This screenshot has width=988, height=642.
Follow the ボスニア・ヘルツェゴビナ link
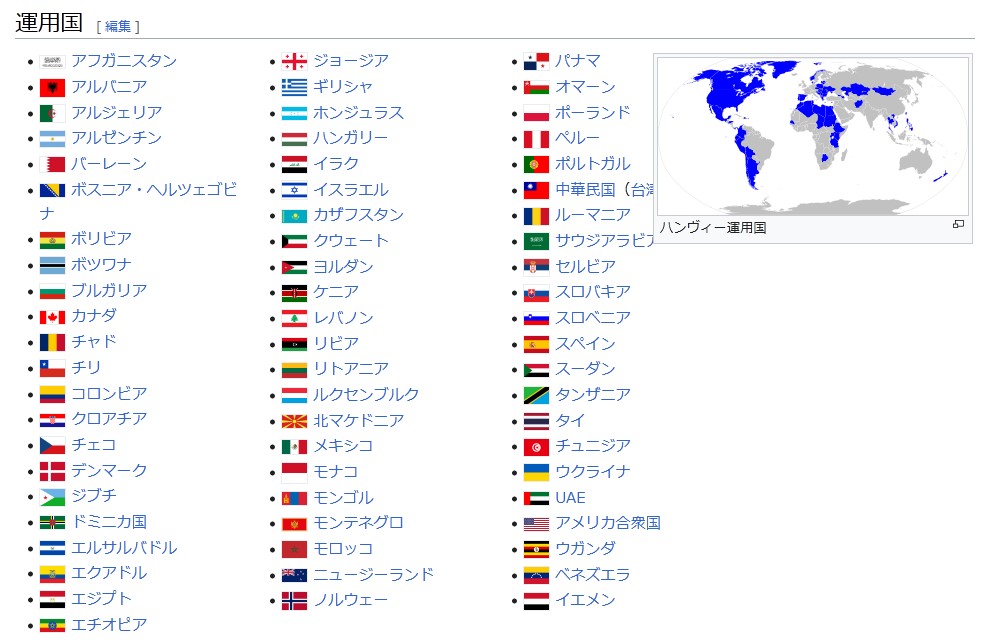click(153, 190)
